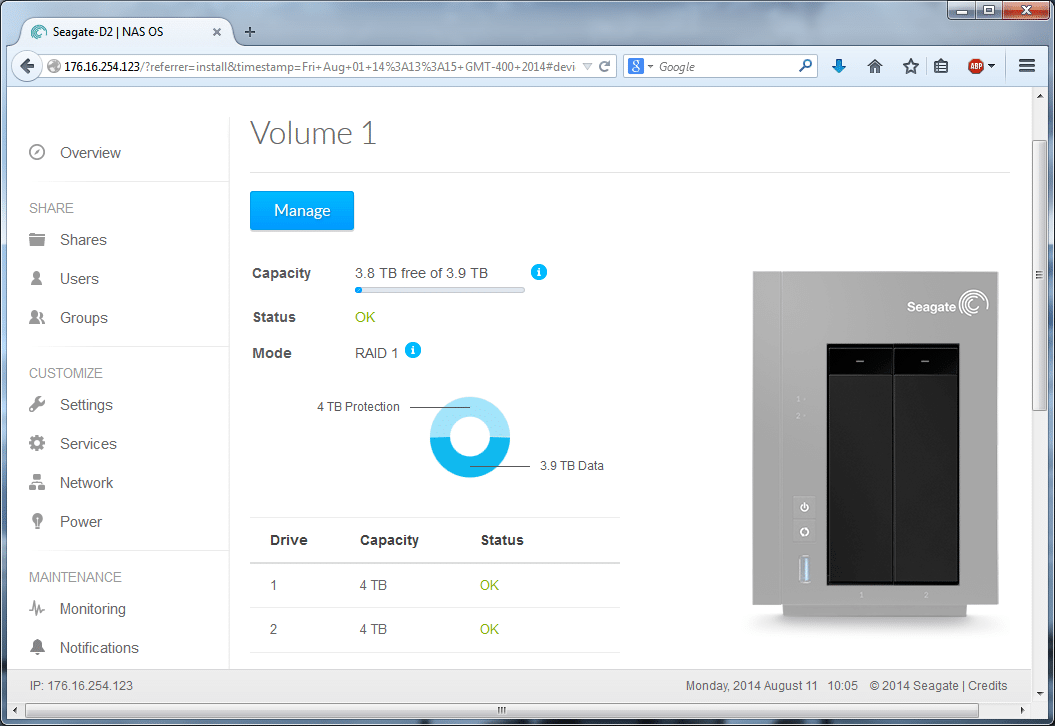
Task: Click the horizontal scrollbar thumb
Action: click(502, 710)
